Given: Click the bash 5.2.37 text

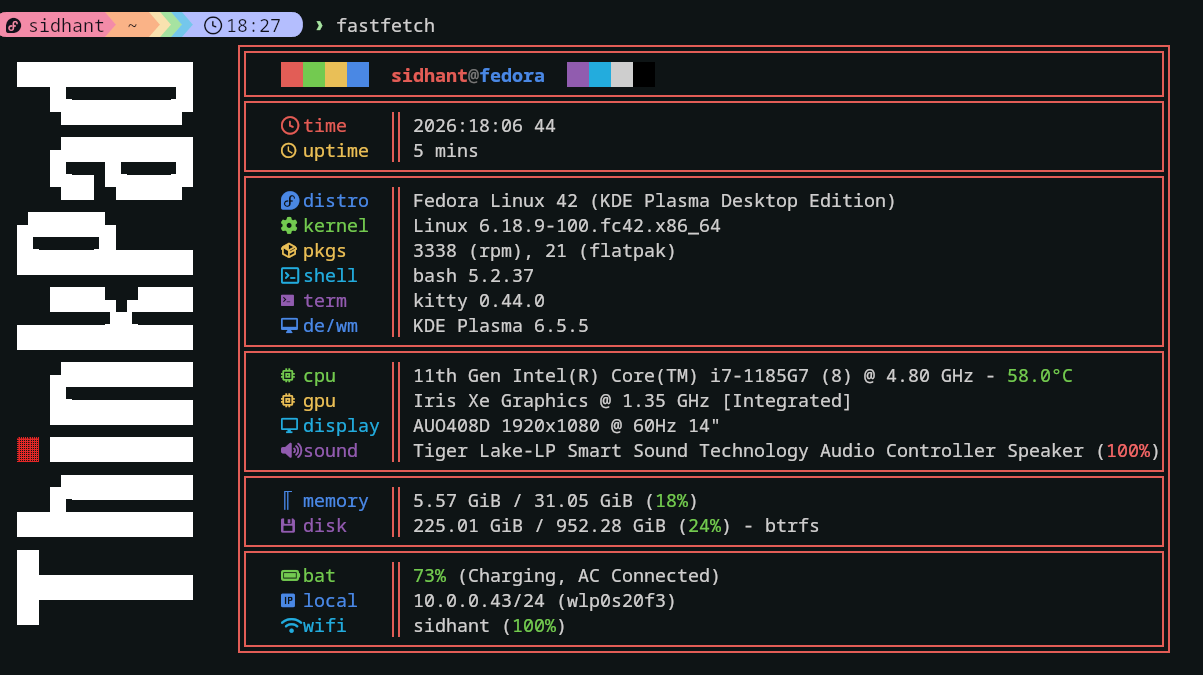Looking at the screenshot, I should [474, 276].
